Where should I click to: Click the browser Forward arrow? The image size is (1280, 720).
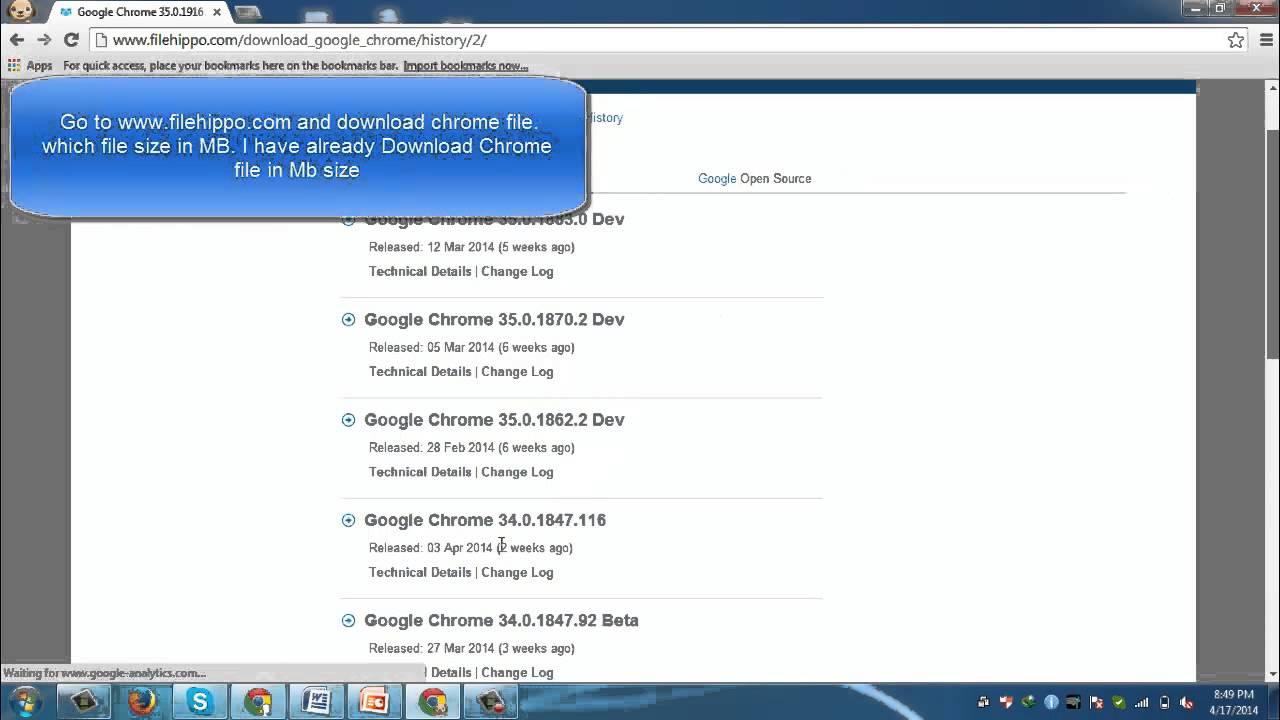point(44,40)
